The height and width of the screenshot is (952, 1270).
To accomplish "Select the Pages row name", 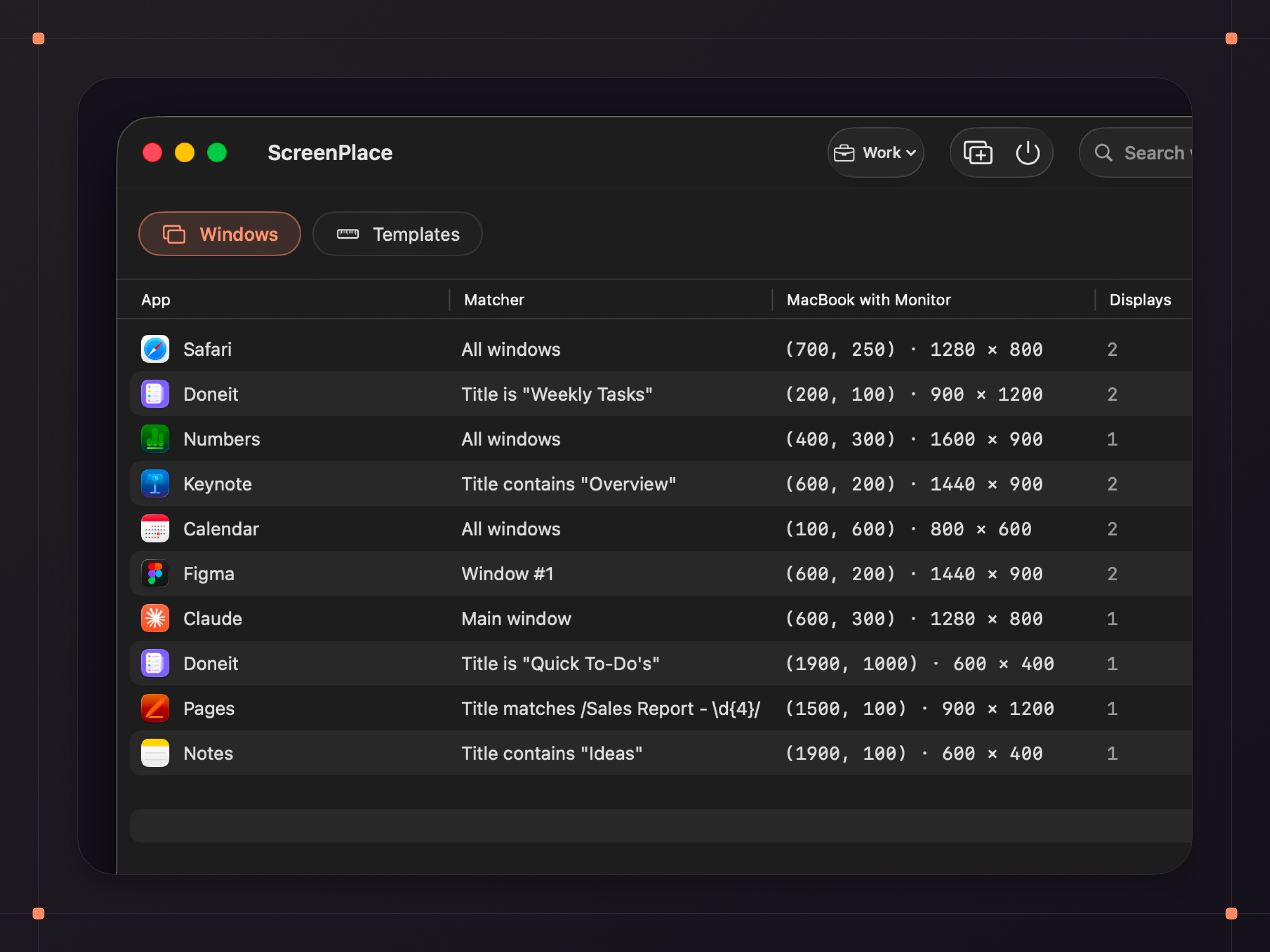I will coord(208,709).
